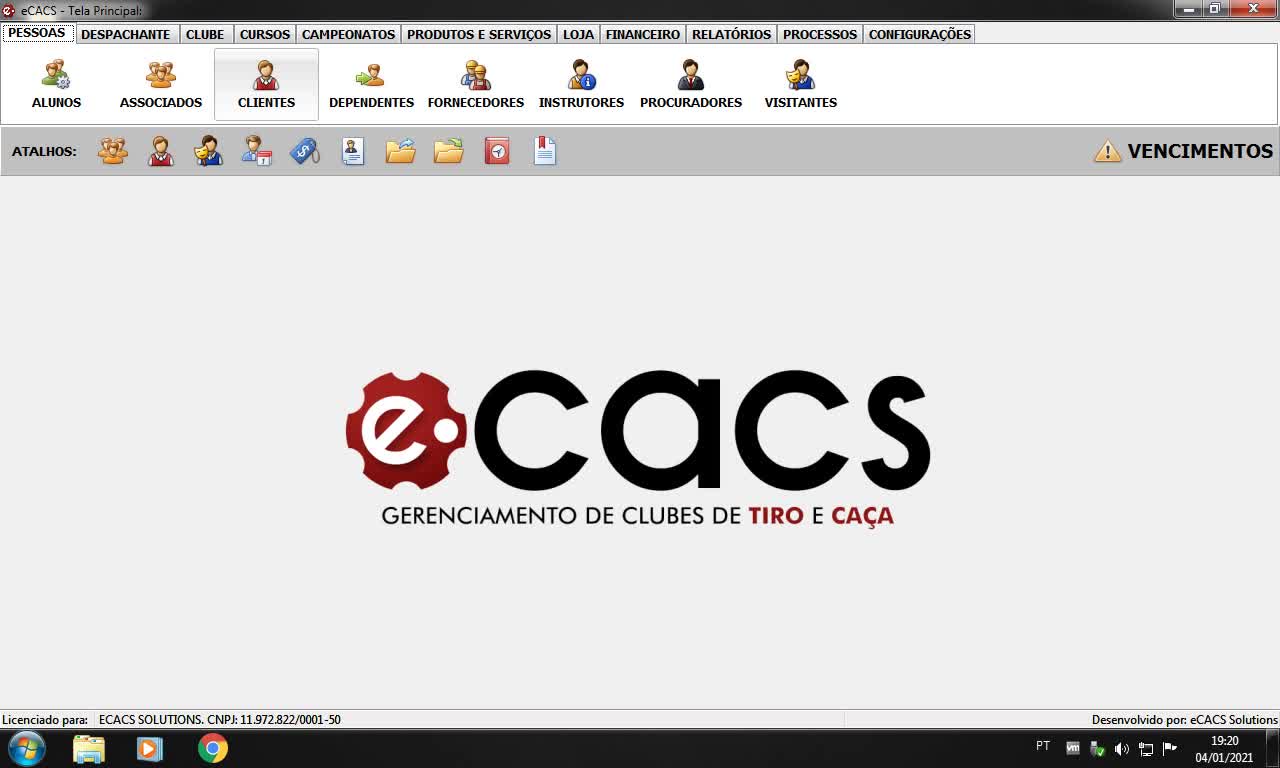Open the ASSOCIADOS section

pos(161,85)
